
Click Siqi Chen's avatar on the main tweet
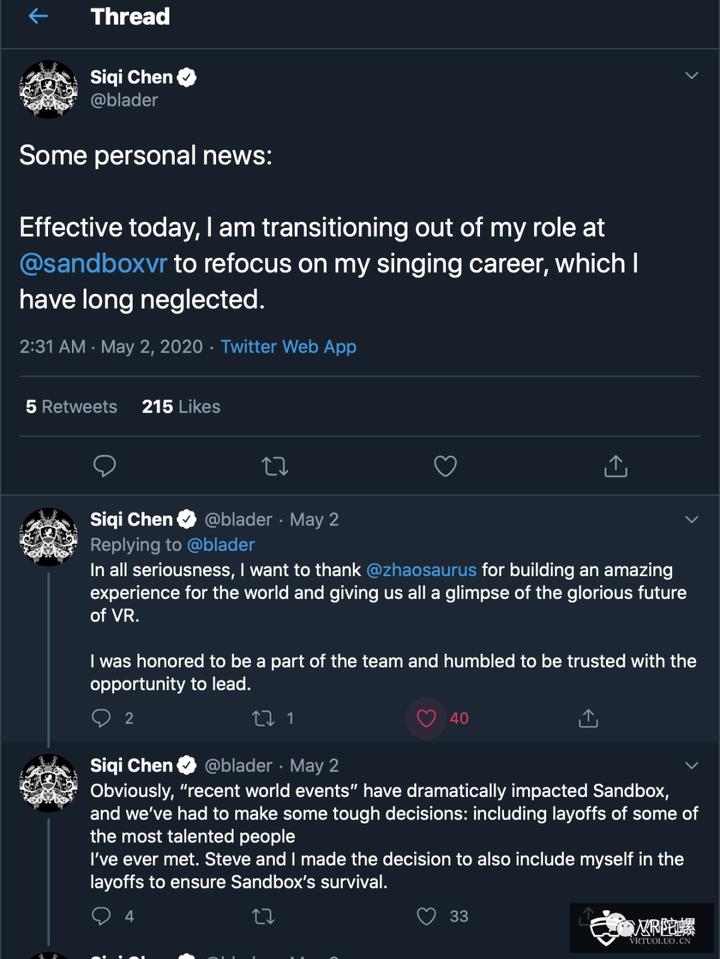tap(49, 90)
